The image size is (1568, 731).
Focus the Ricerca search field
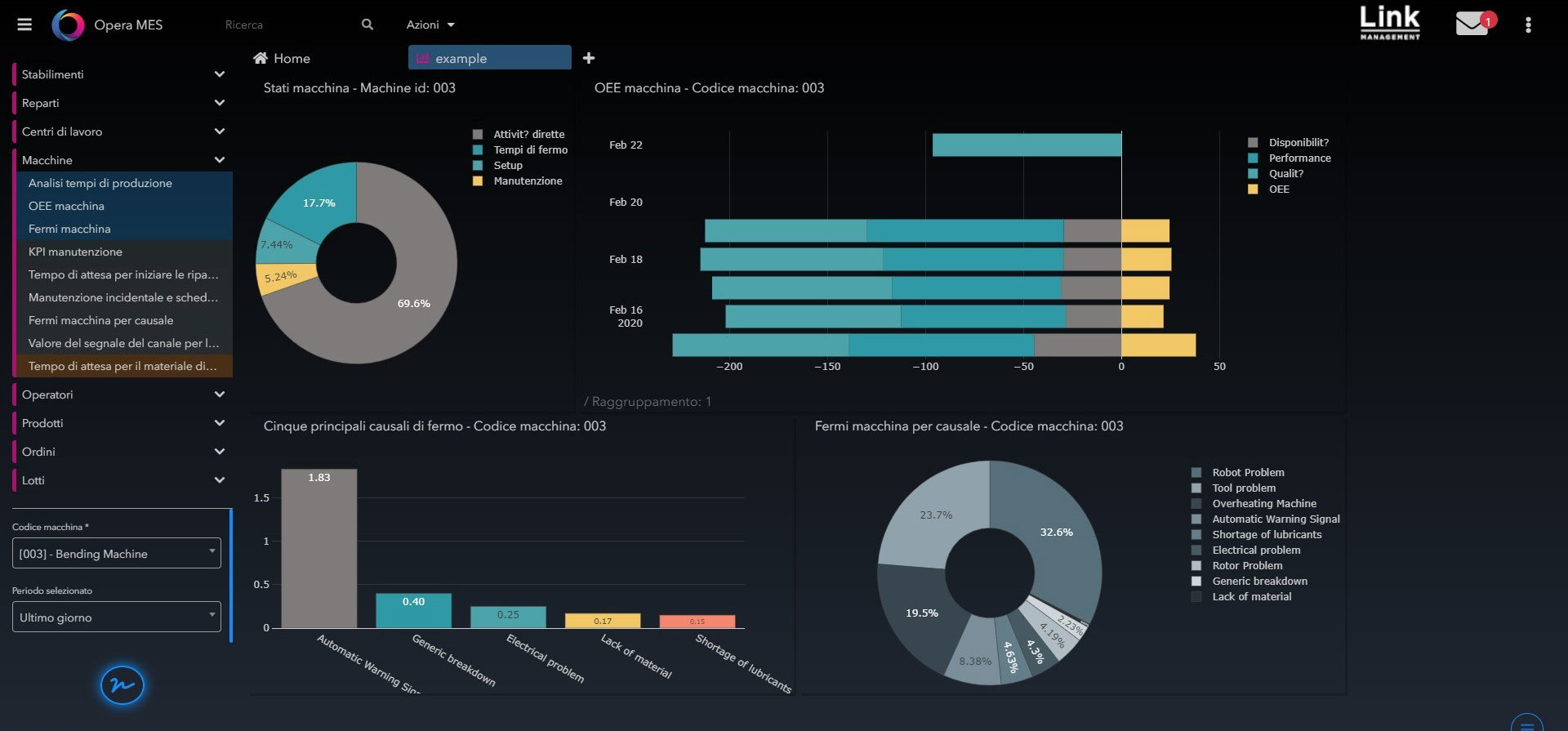tap(286, 25)
